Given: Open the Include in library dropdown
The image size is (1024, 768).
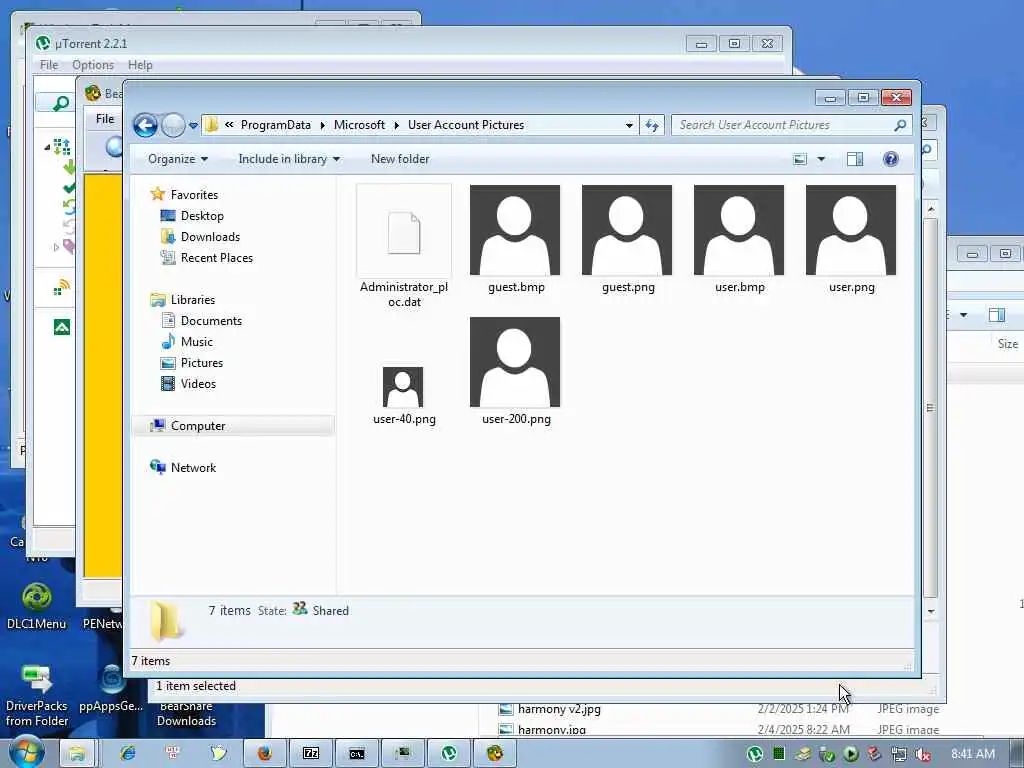Looking at the screenshot, I should [289, 159].
